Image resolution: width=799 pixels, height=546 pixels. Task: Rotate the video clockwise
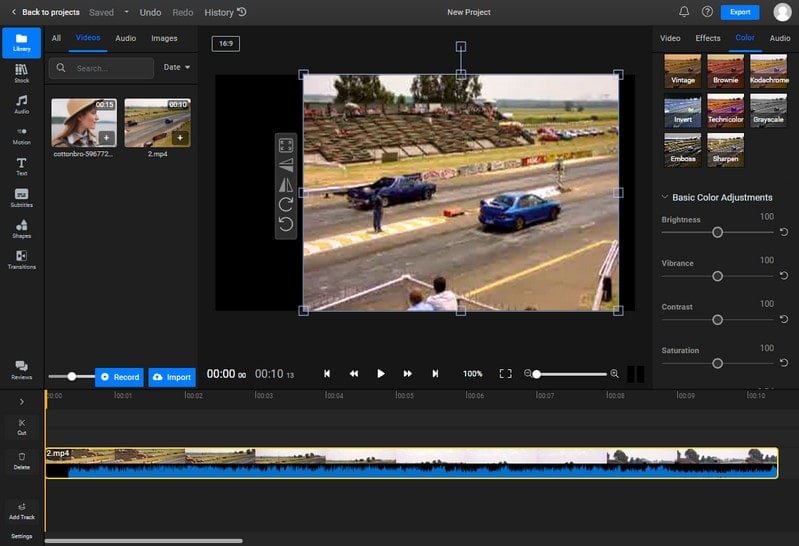(x=286, y=204)
